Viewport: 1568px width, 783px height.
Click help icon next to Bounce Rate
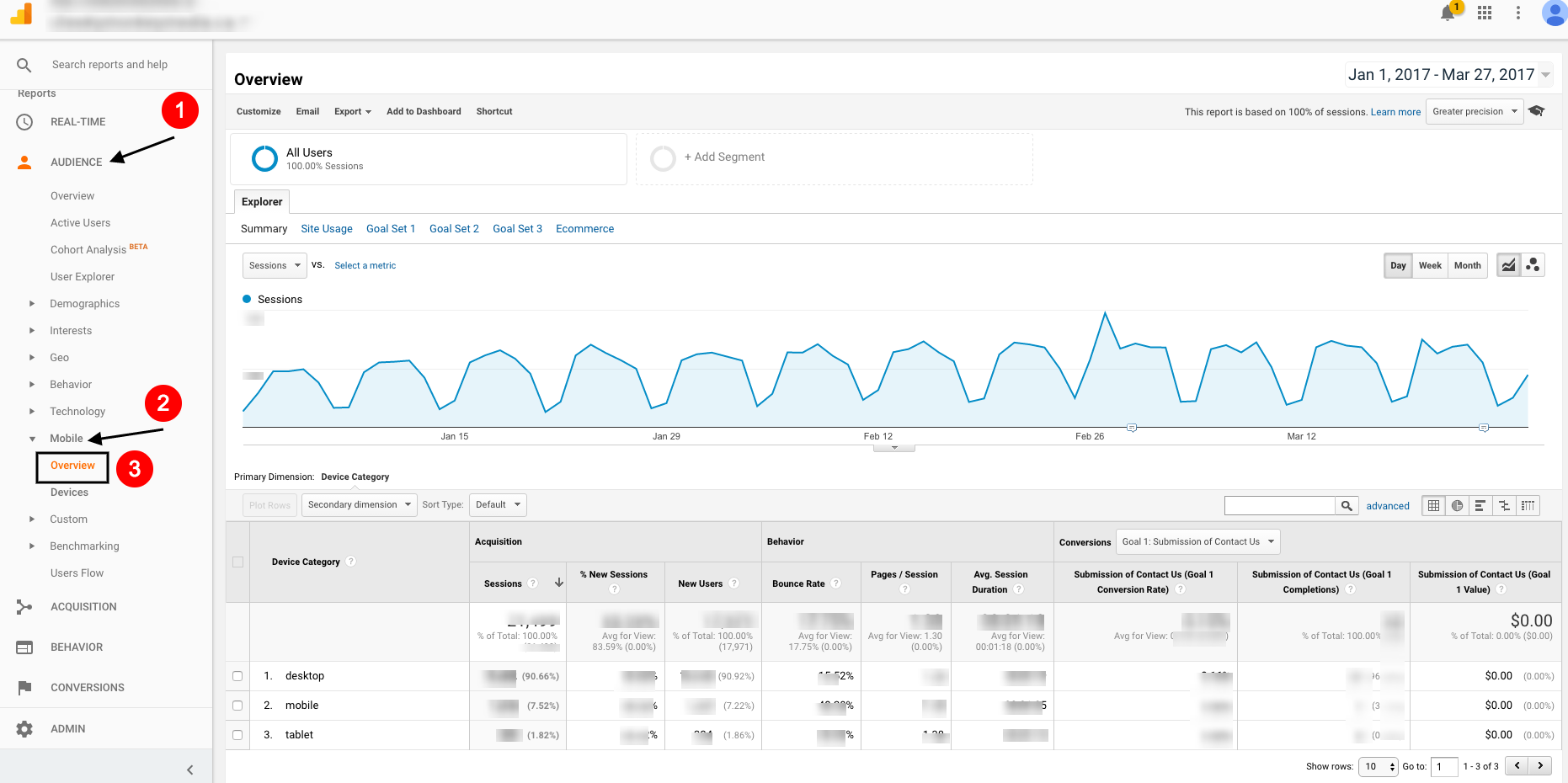click(x=836, y=583)
